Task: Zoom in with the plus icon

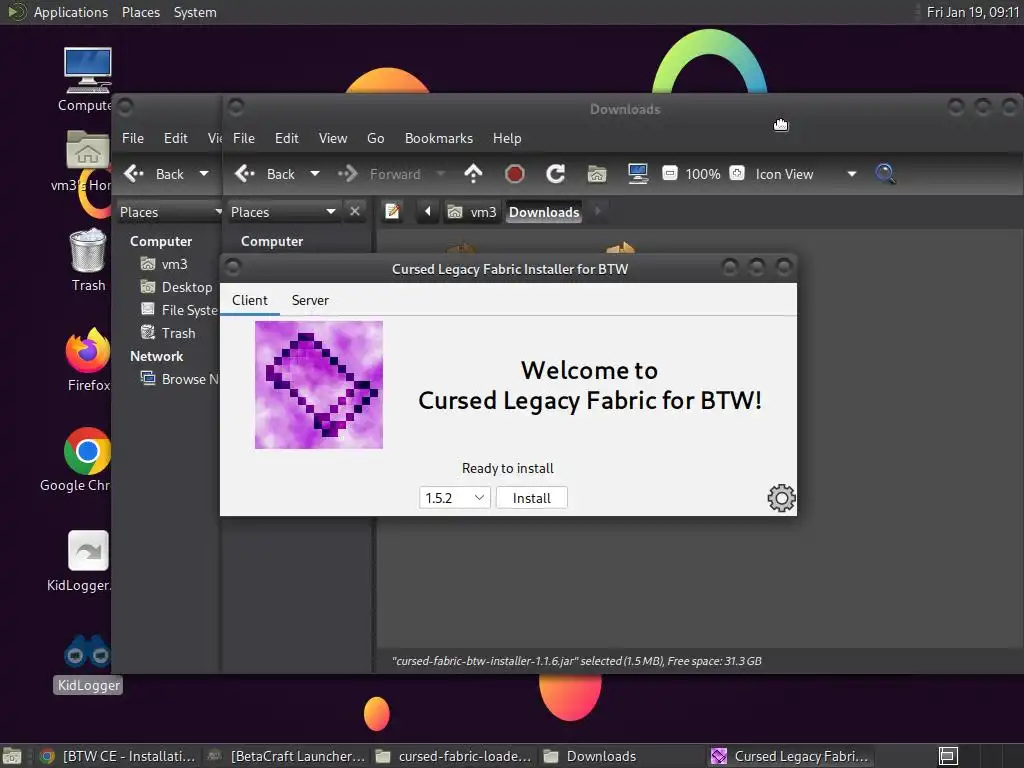Action: pos(737,173)
